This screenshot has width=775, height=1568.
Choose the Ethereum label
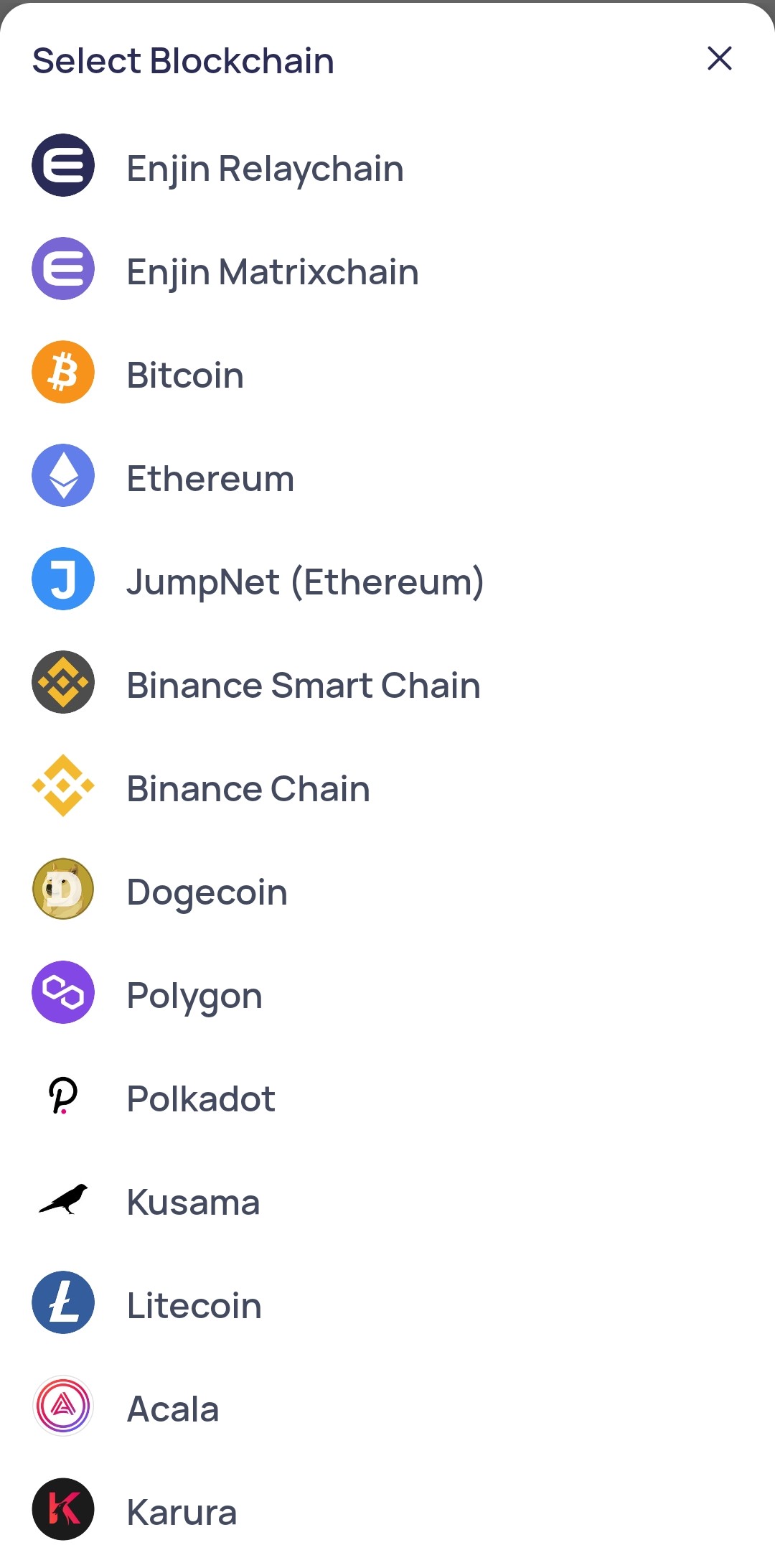pos(210,478)
